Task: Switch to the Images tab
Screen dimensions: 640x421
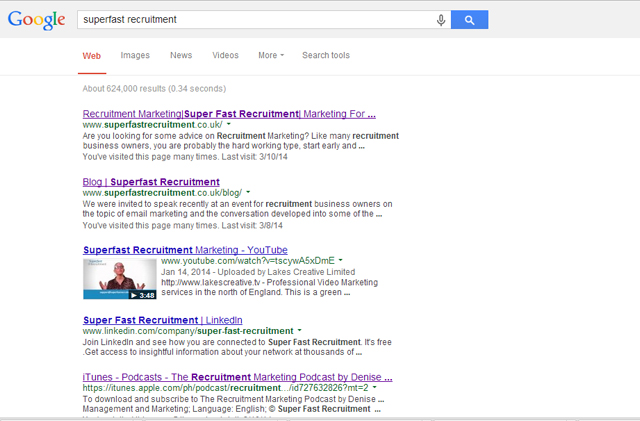Action: point(135,55)
